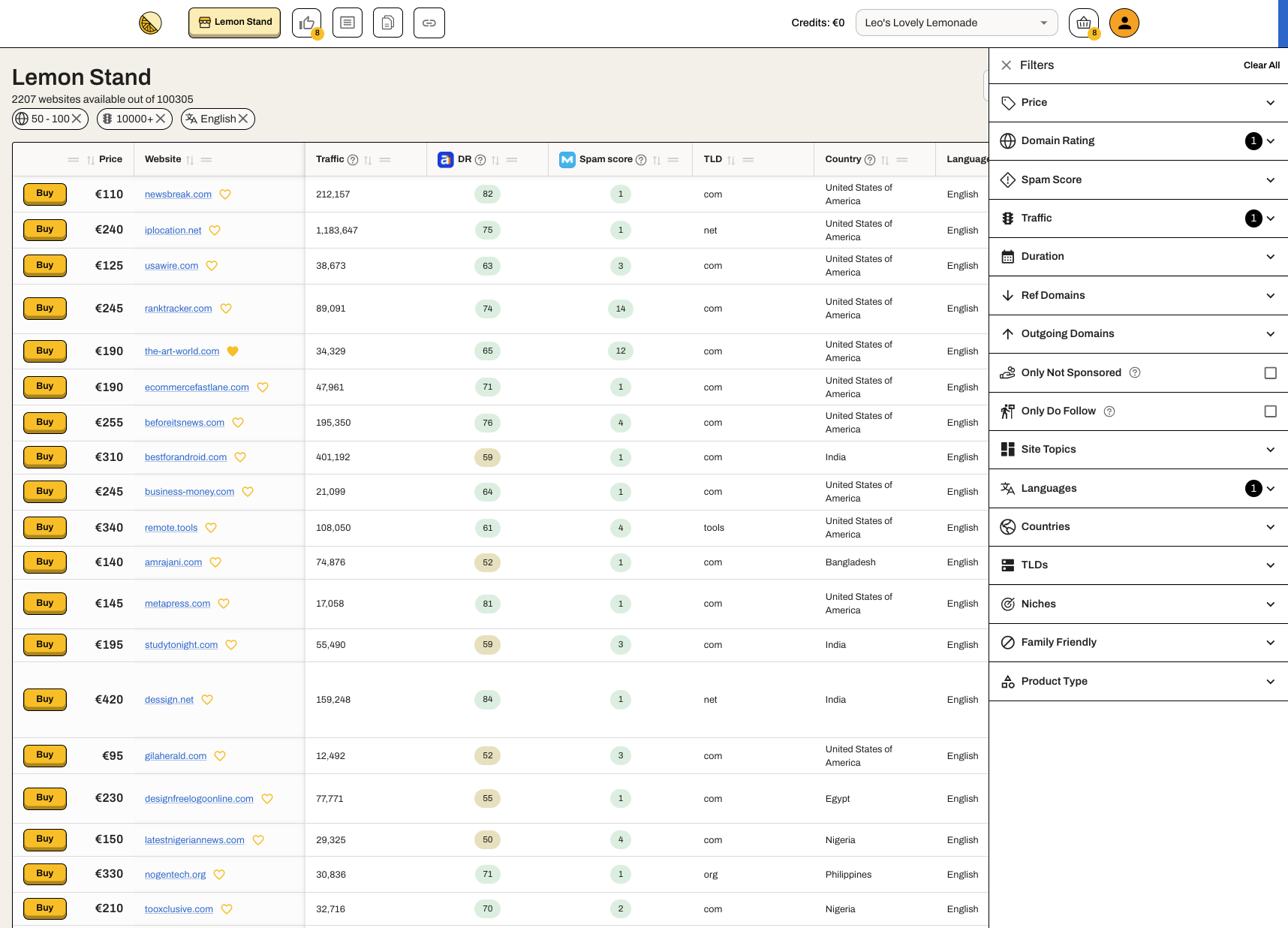
Task: Open the bestforandroid.com link
Action: 185,457
